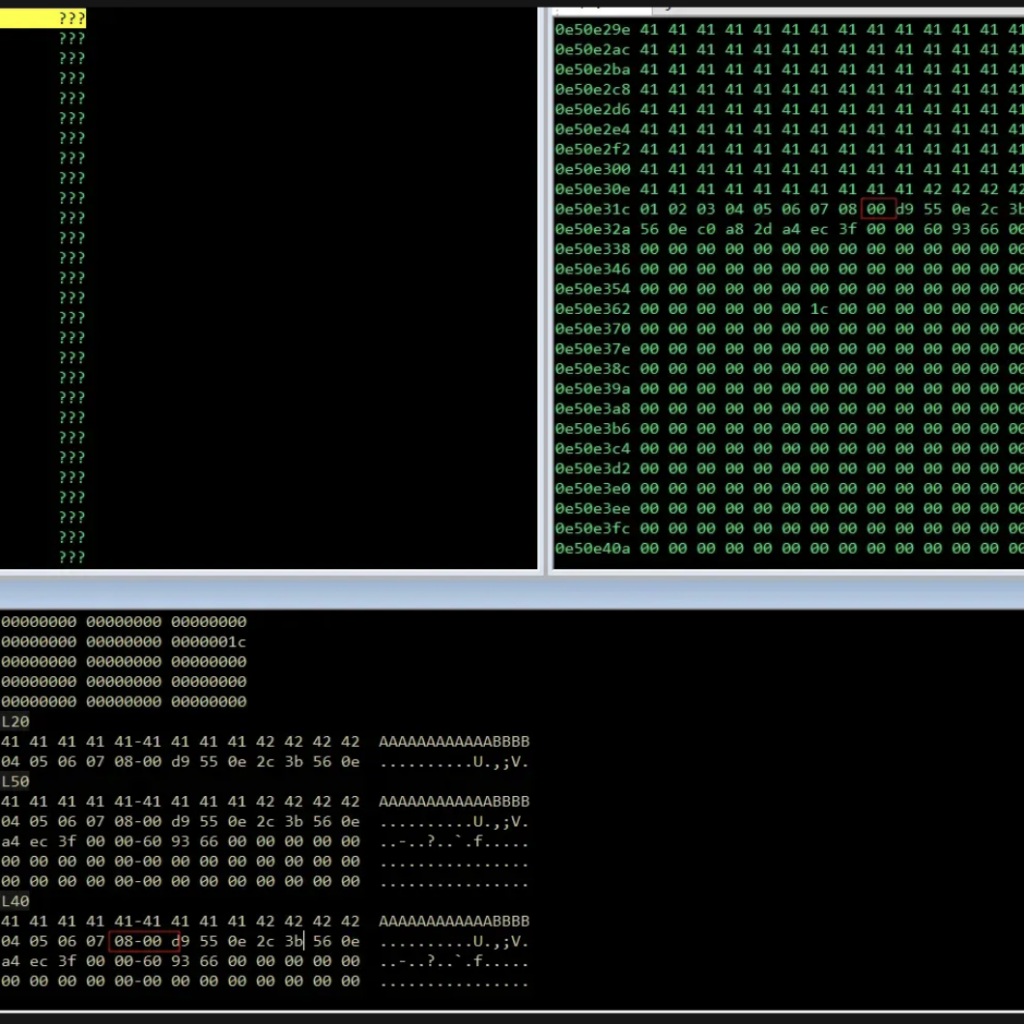Click memory address 0e50e2d6
1024x1024 pixels.
(592, 109)
